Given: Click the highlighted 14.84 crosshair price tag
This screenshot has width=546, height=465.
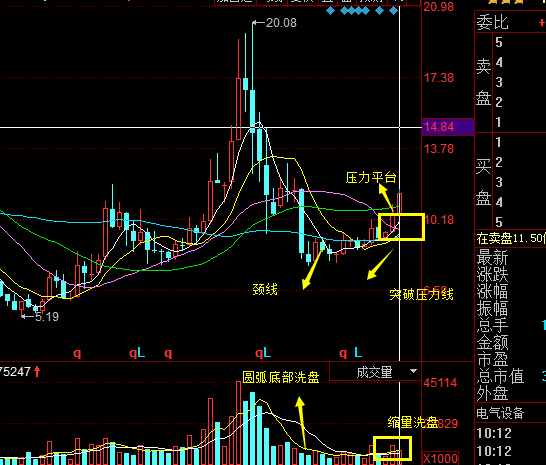Looking at the screenshot, I should 448,127.
